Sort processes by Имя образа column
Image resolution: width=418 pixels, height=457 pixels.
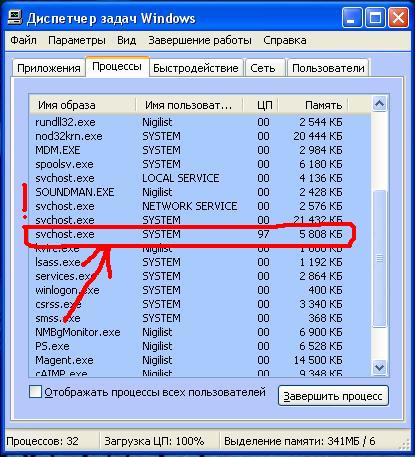click(x=82, y=105)
